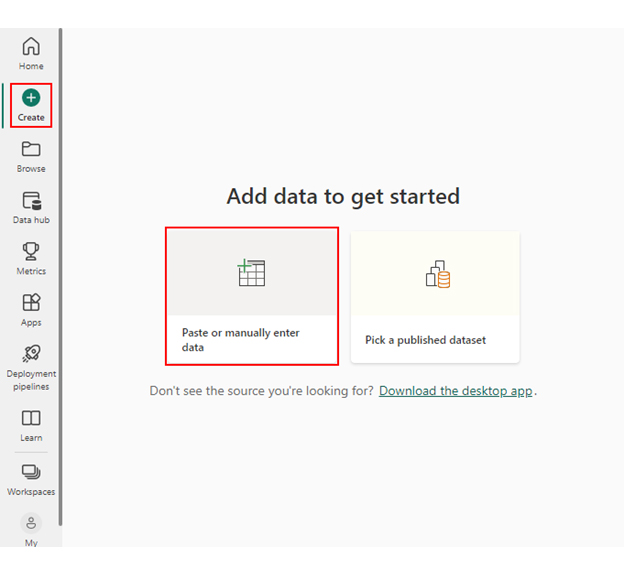Open Deployment pipelines
624x575 pixels.
(x=31, y=368)
